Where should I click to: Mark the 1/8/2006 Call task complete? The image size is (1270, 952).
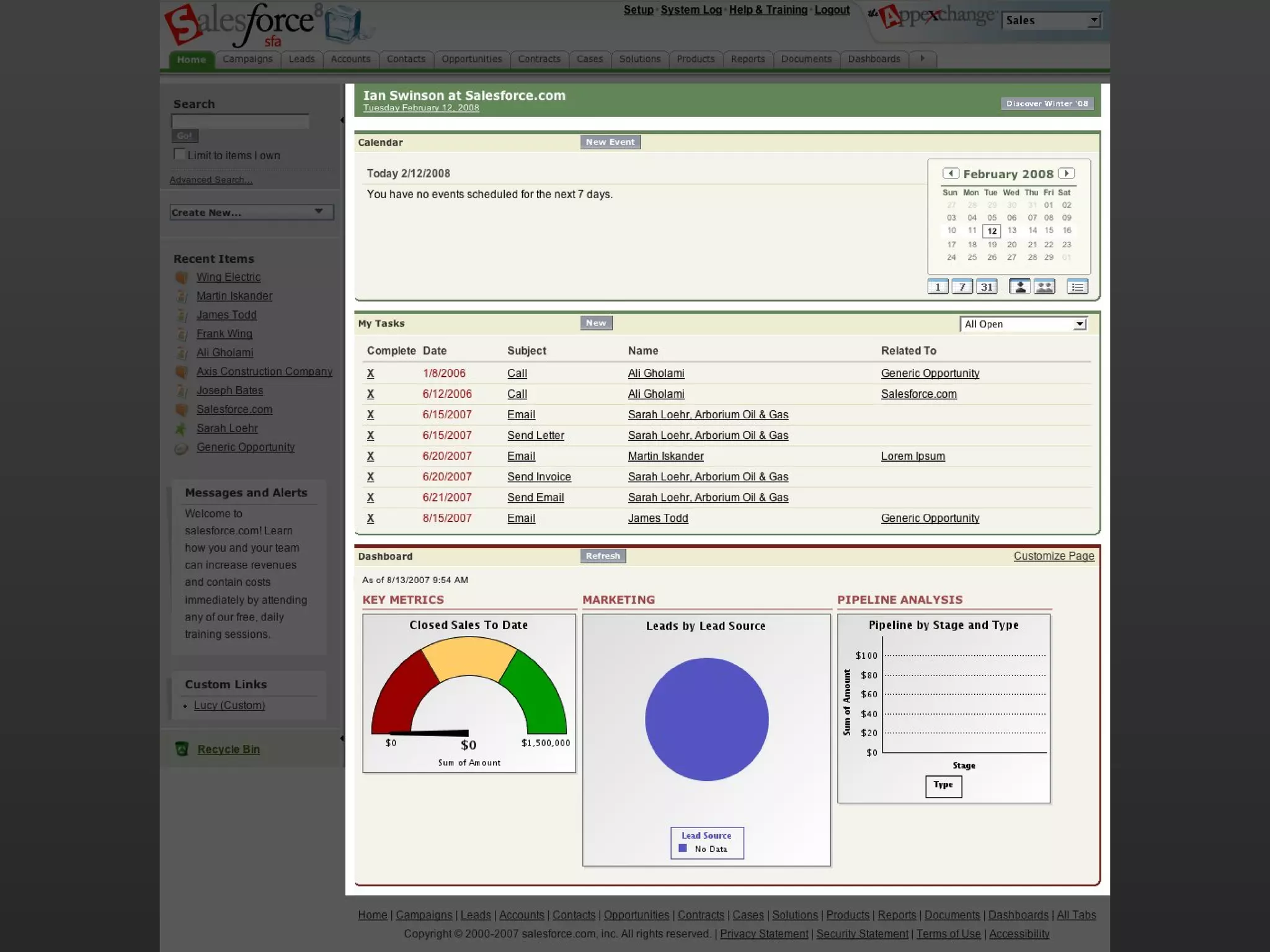coord(370,373)
